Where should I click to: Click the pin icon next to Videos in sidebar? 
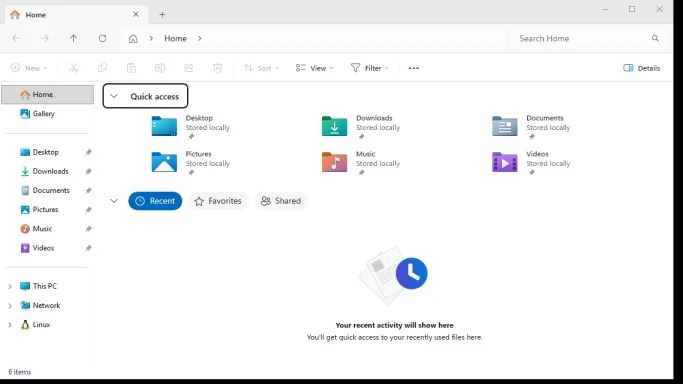point(88,248)
